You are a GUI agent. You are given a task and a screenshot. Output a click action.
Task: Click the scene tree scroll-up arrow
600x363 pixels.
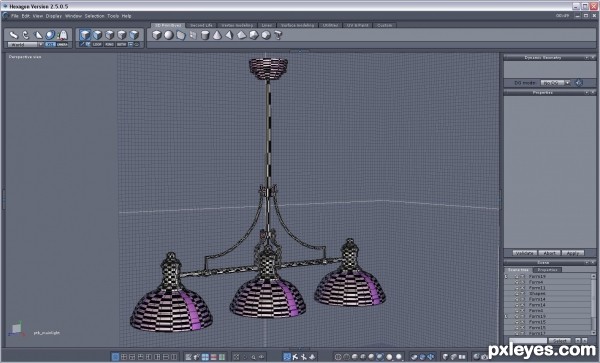click(x=593, y=276)
